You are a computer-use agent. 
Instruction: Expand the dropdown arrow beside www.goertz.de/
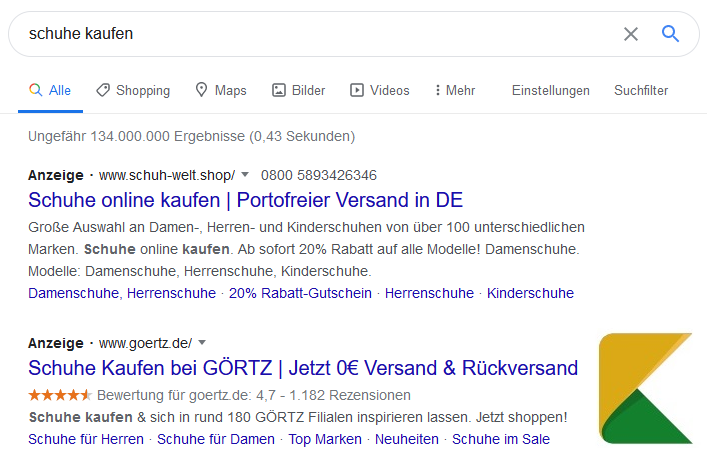202,342
